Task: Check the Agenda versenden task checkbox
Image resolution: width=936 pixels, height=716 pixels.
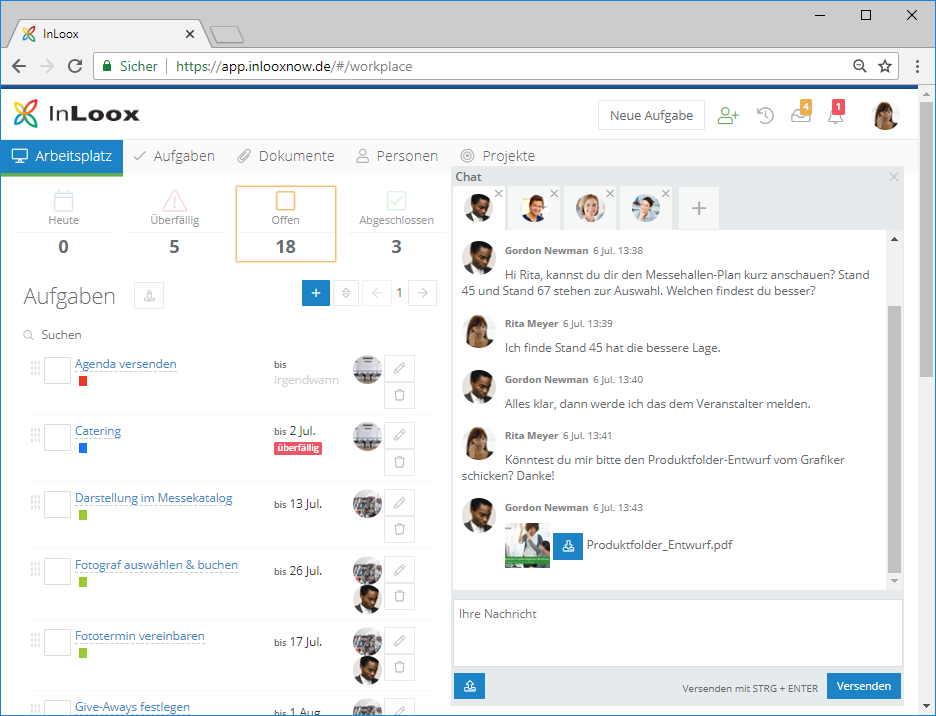Action: [x=57, y=370]
